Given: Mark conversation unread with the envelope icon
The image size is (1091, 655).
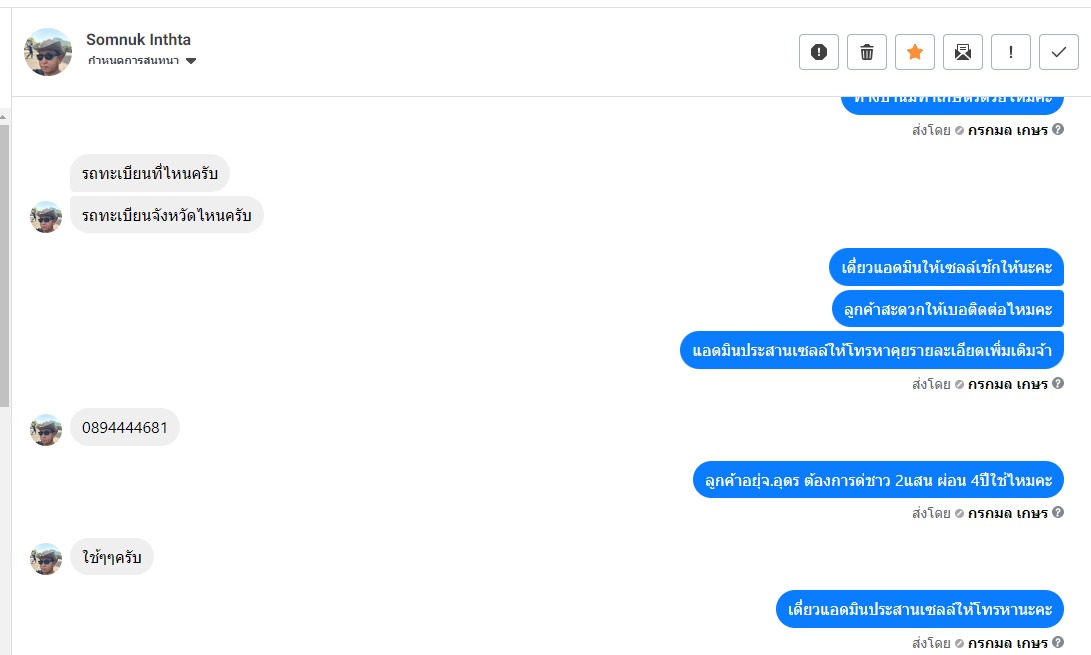Looking at the screenshot, I should pyautogui.click(x=962, y=52).
